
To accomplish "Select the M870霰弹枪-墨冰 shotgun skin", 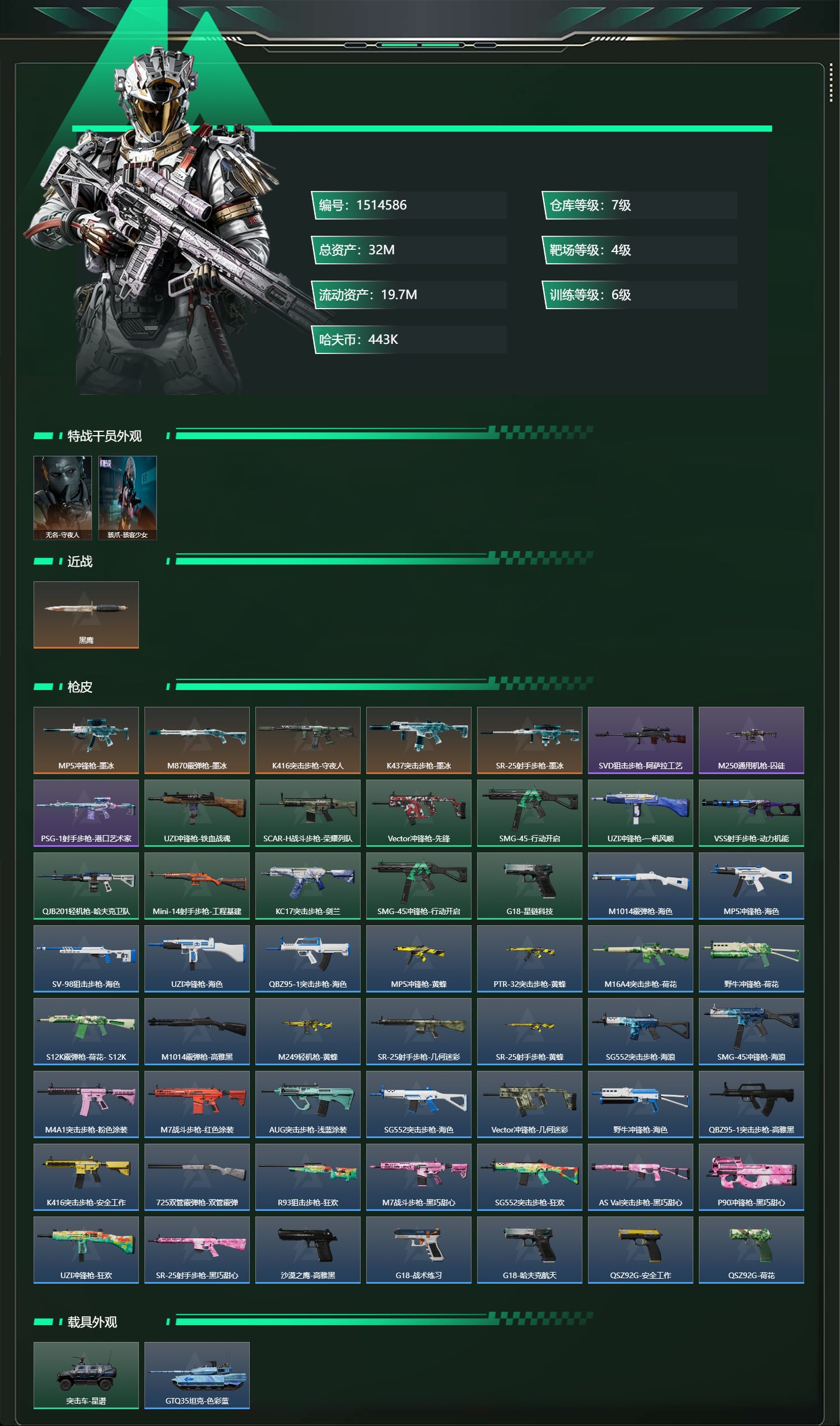I will point(197,740).
